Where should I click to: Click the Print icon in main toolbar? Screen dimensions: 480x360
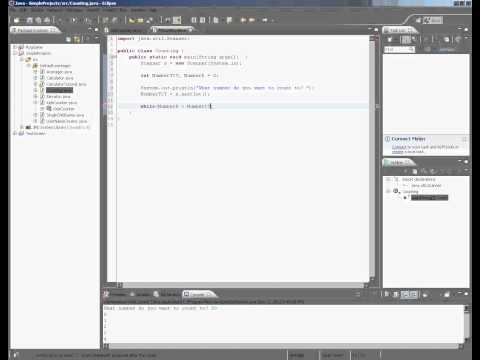[x=47, y=20]
